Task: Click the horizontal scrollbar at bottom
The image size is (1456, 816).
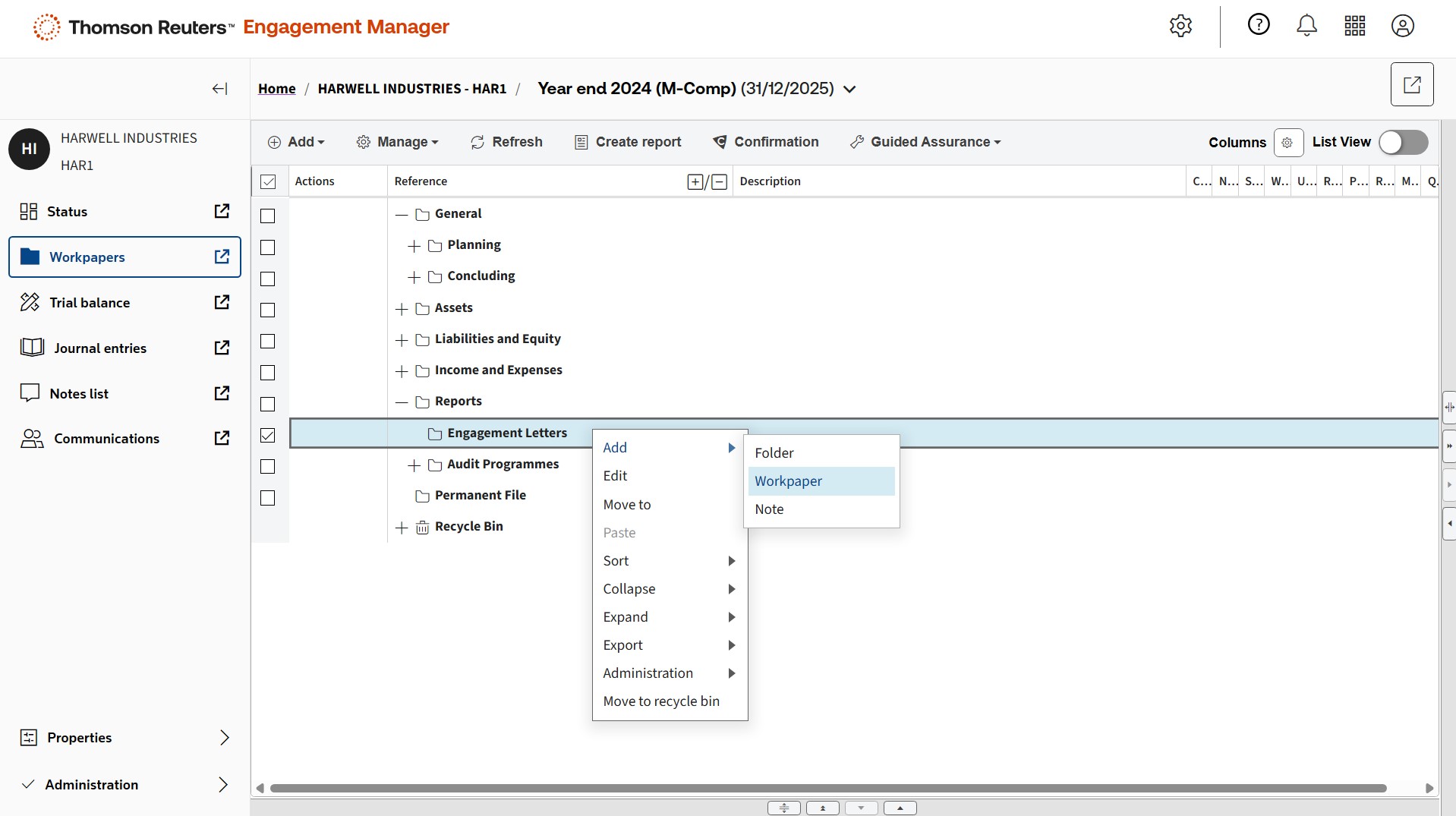Action: [827, 788]
